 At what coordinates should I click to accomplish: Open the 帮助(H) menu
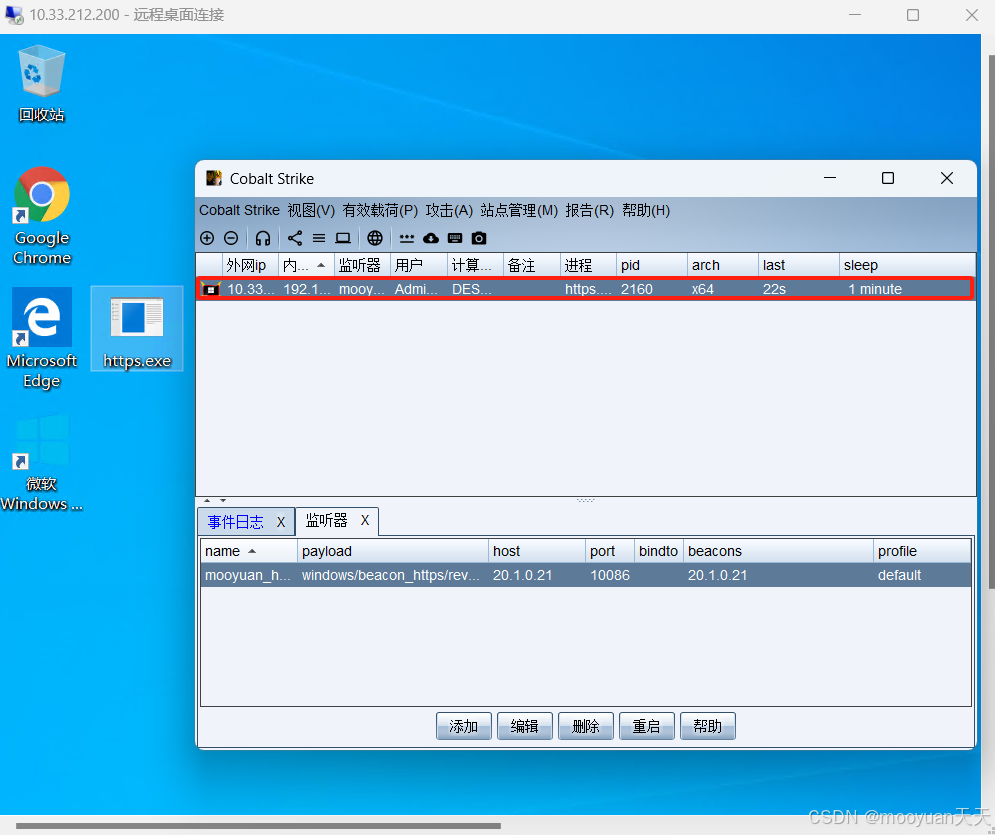[646, 210]
